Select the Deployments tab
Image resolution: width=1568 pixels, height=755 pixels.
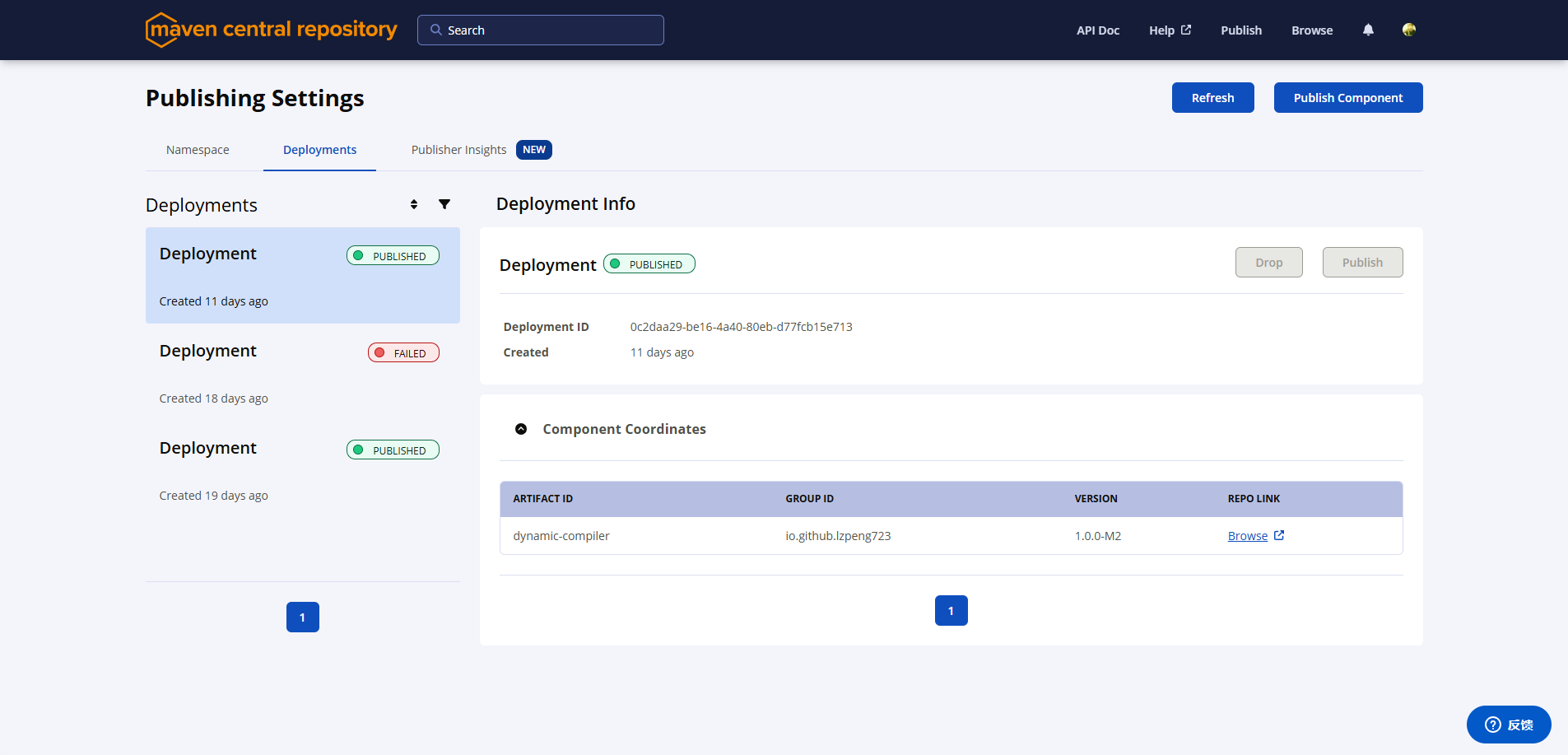[319, 150]
